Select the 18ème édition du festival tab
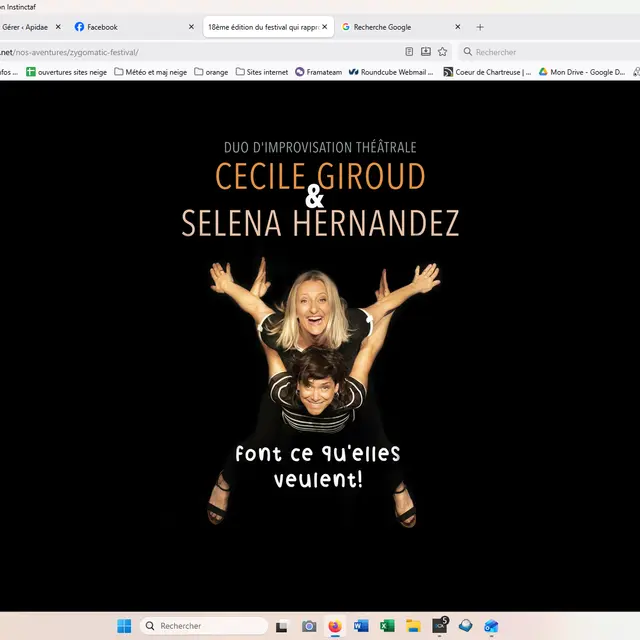 [x=268, y=27]
